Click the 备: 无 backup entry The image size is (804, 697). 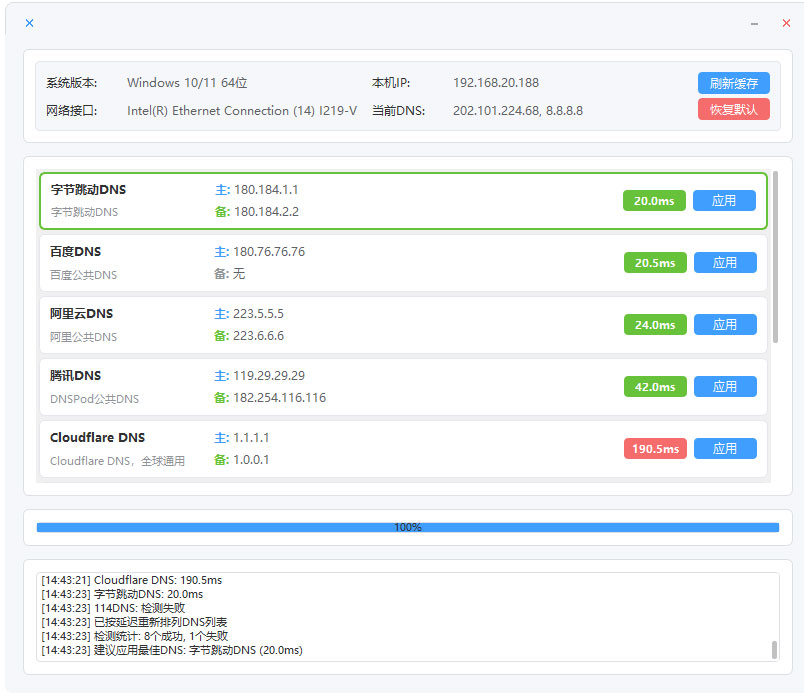pos(229,274)
